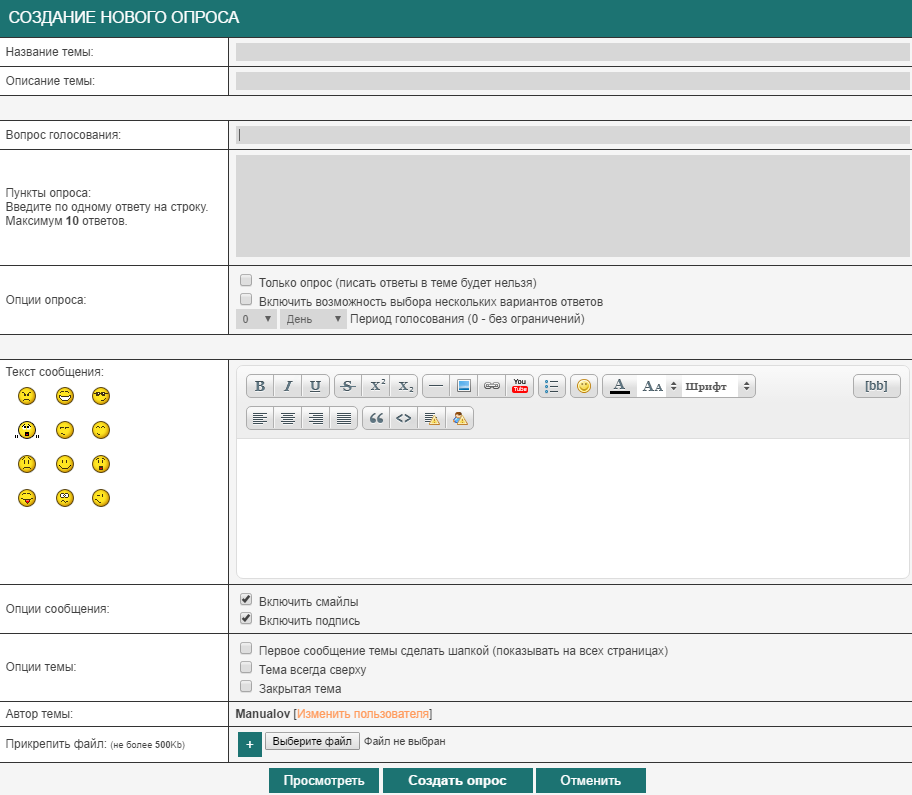Insert a hyperlink via the link icon

click(492, 386)
